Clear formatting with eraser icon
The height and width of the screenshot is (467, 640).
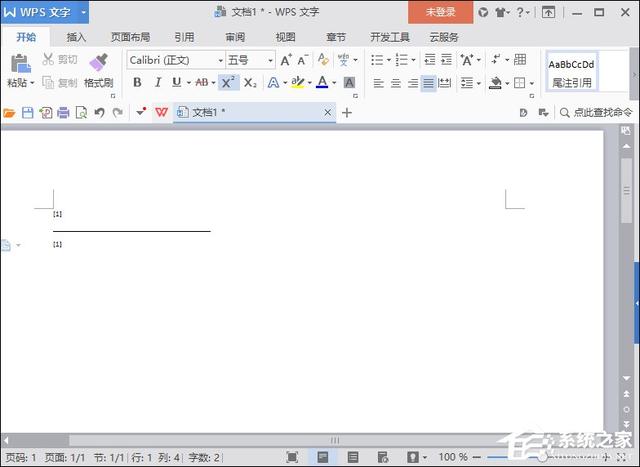tap(323, 60)
